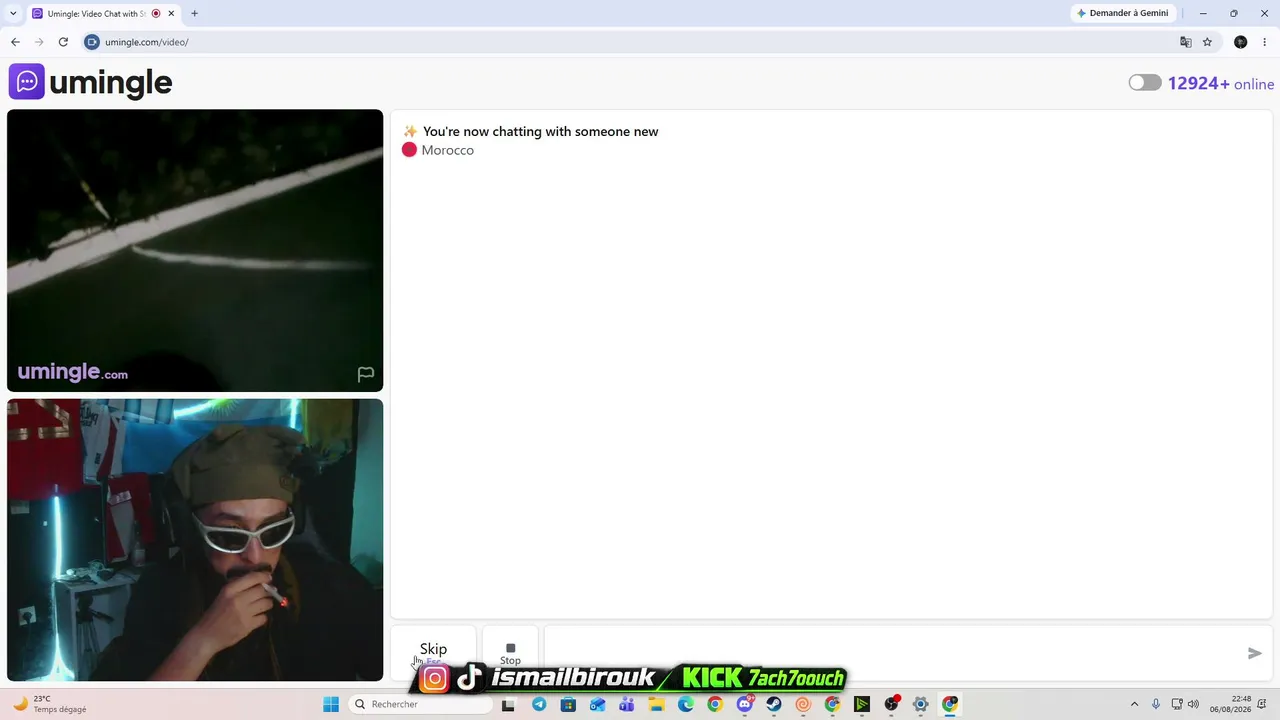Flag the stranger's video with the report icon
Viewport: 1280px width, 720px height.
point(366,374)
